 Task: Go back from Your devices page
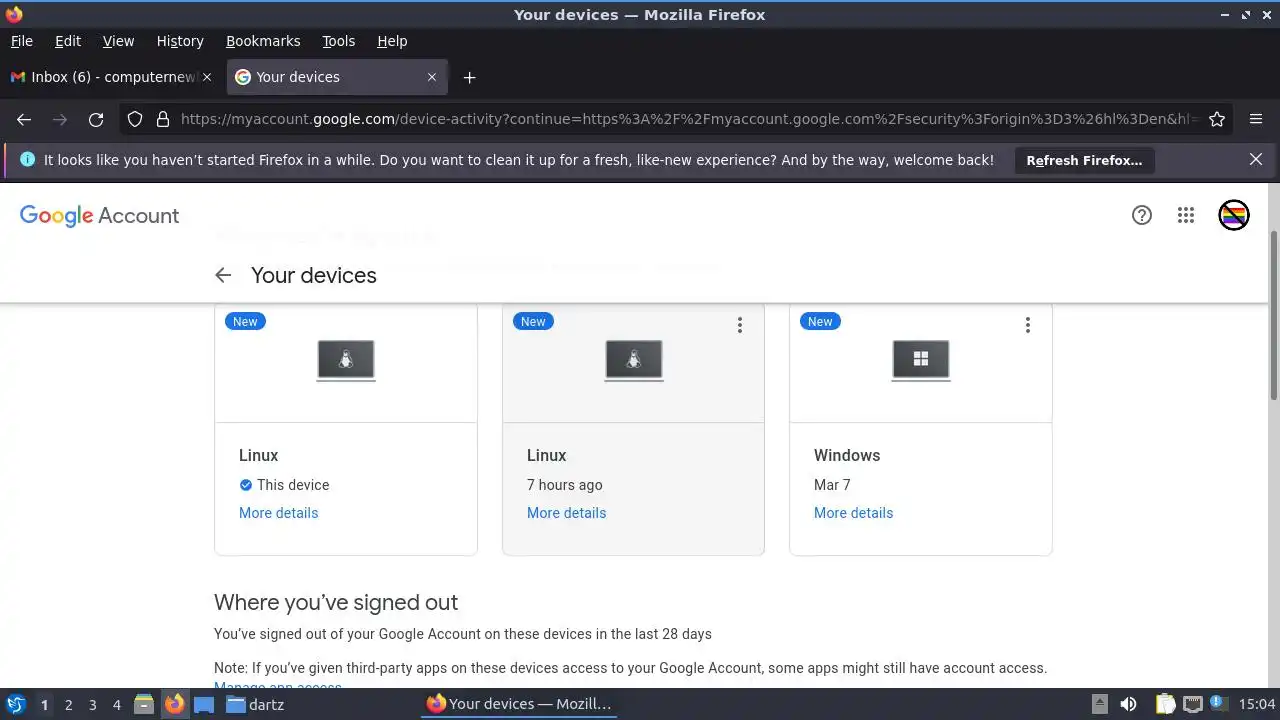click(x=223, y=275)
